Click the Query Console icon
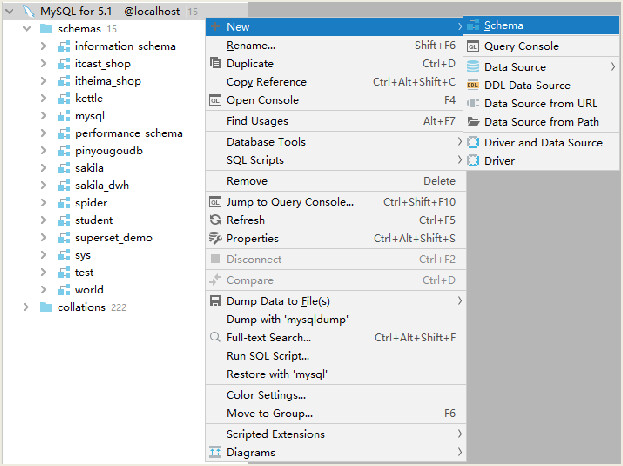The height and width of the screenshot is (466, 623). [x=473, y=46]
